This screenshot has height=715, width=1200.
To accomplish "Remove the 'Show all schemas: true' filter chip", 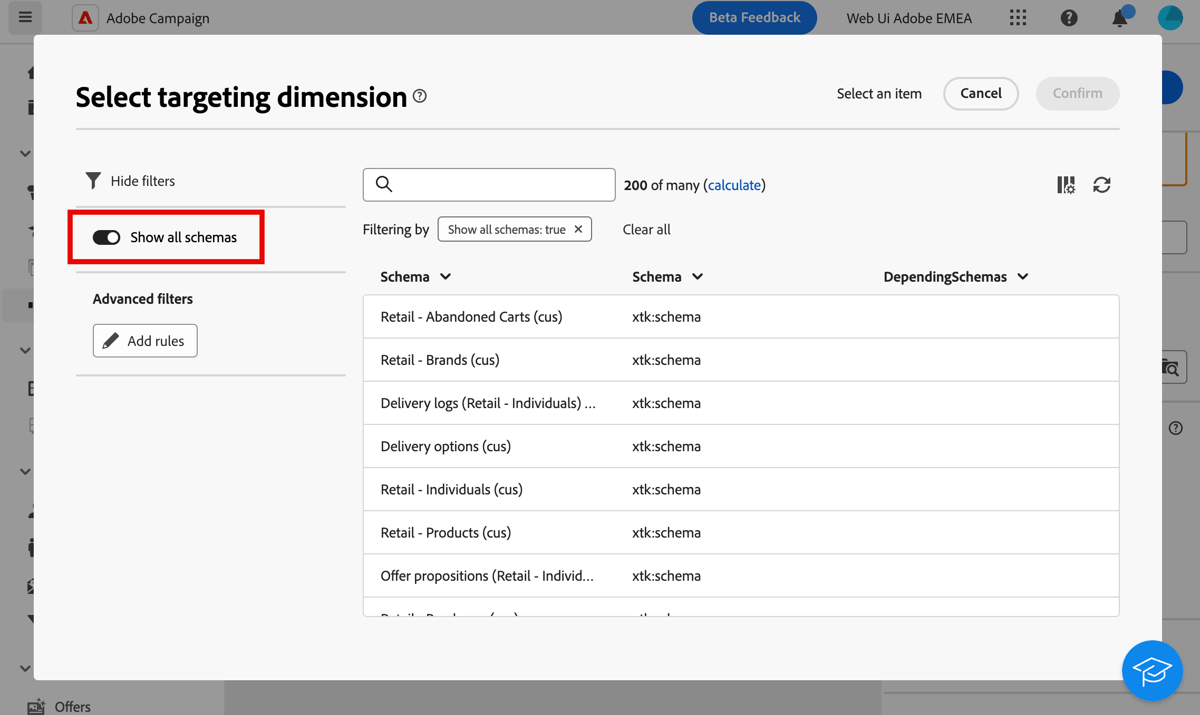I will 578,228.
